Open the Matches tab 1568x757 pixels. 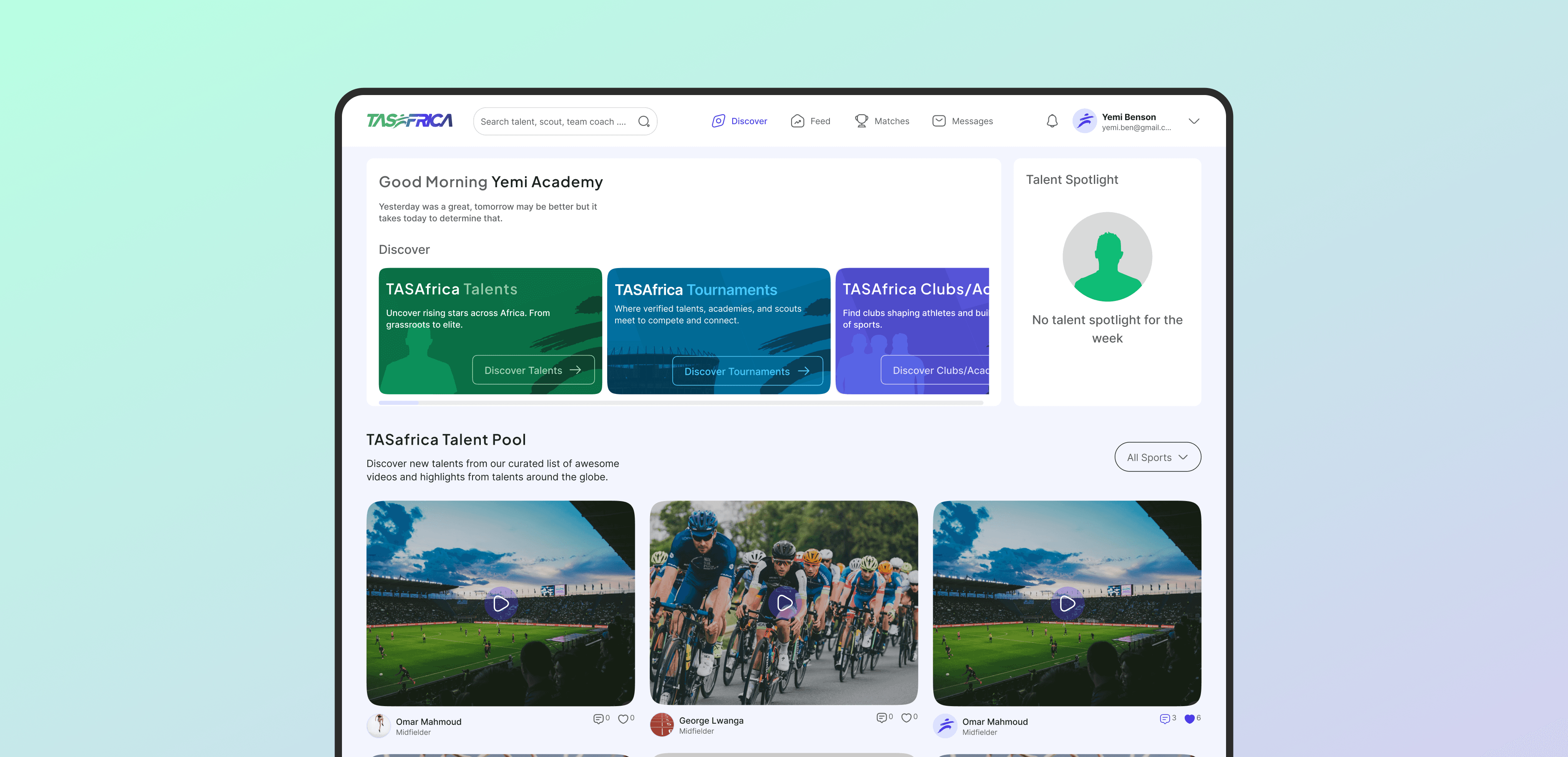click(x=882, y=121)
